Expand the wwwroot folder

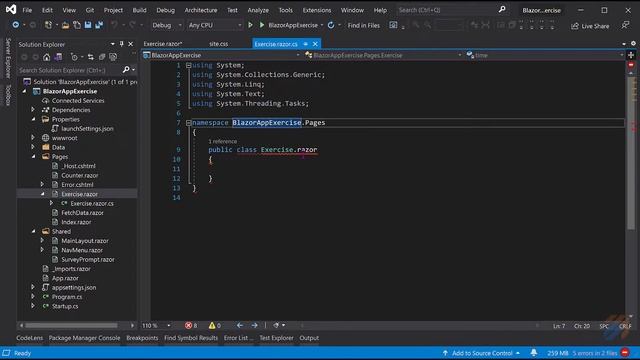click(x=33, y=138)
